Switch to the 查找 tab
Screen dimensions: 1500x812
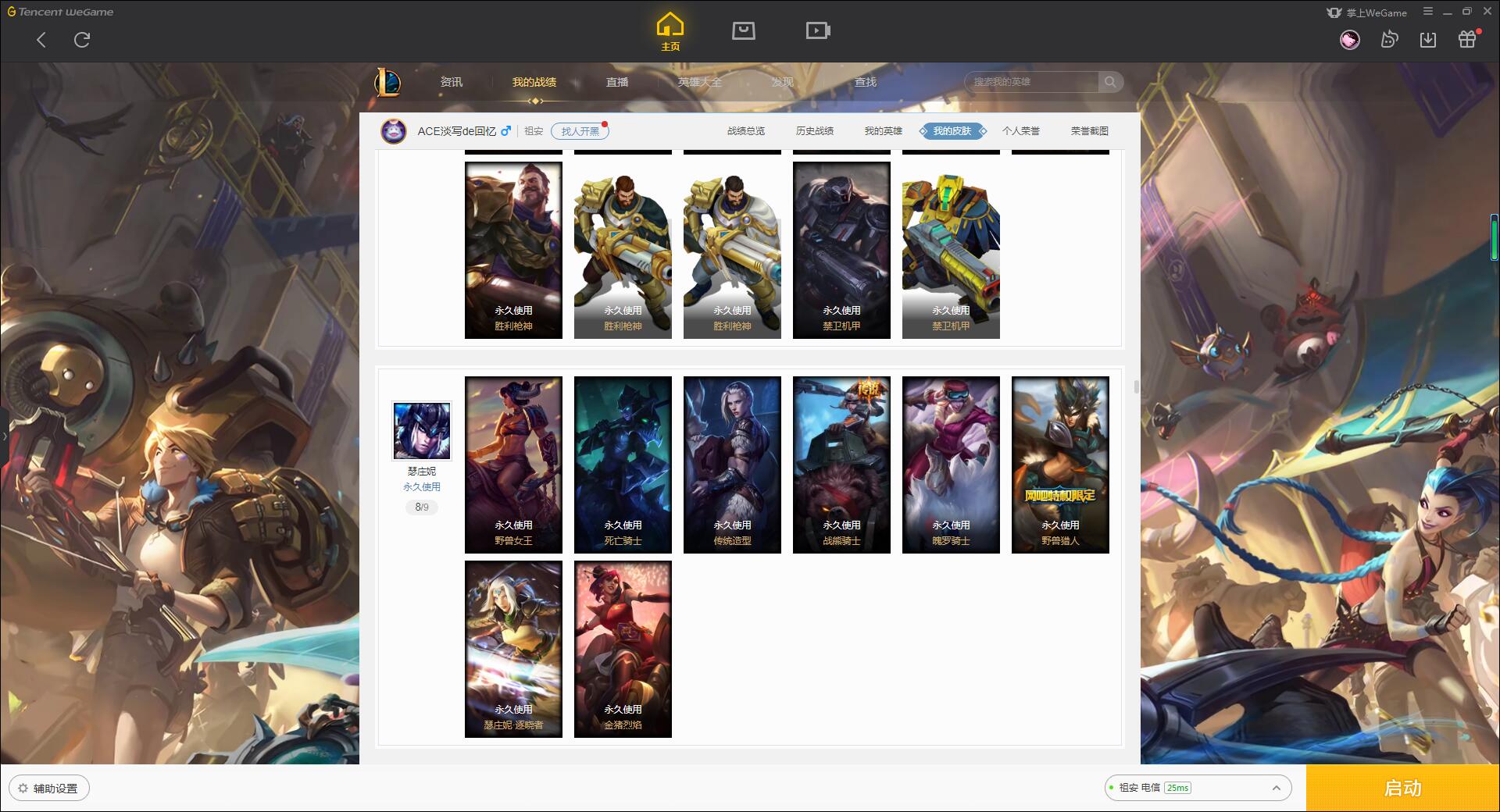[866, 82]
